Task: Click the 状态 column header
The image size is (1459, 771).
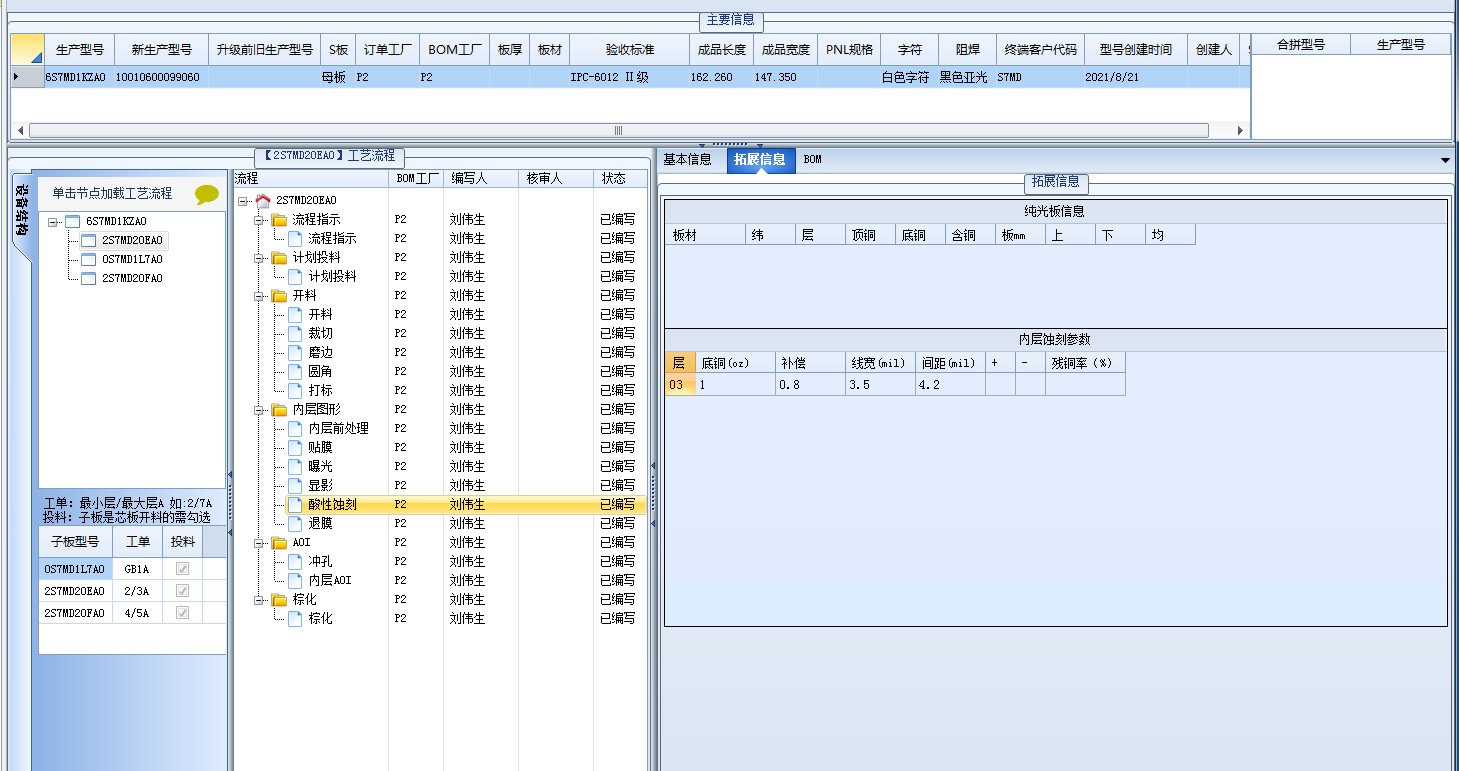Action: point(620,178)
